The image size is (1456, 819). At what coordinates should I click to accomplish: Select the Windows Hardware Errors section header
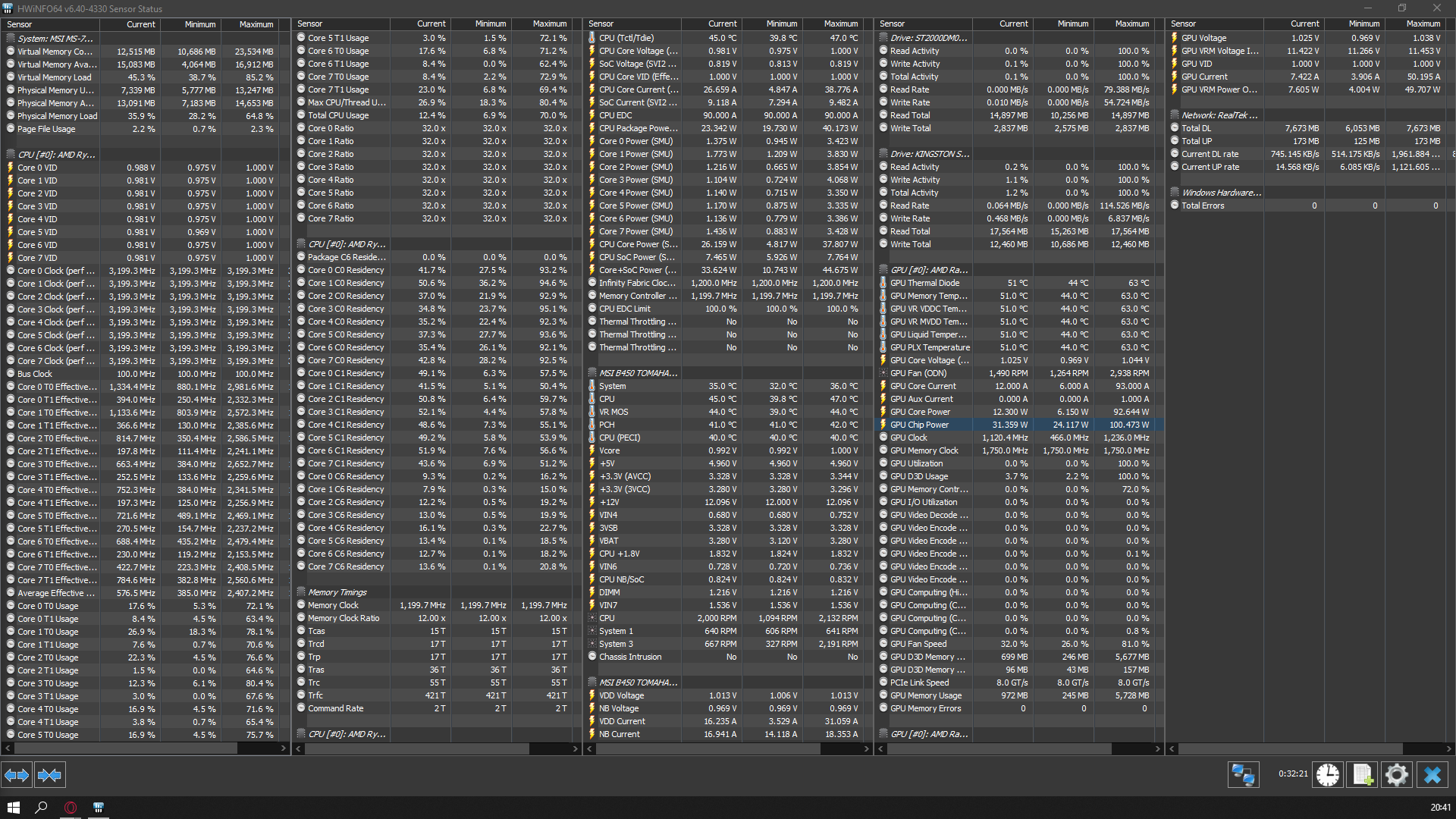pyautogui.click(x=1220, y=193)
